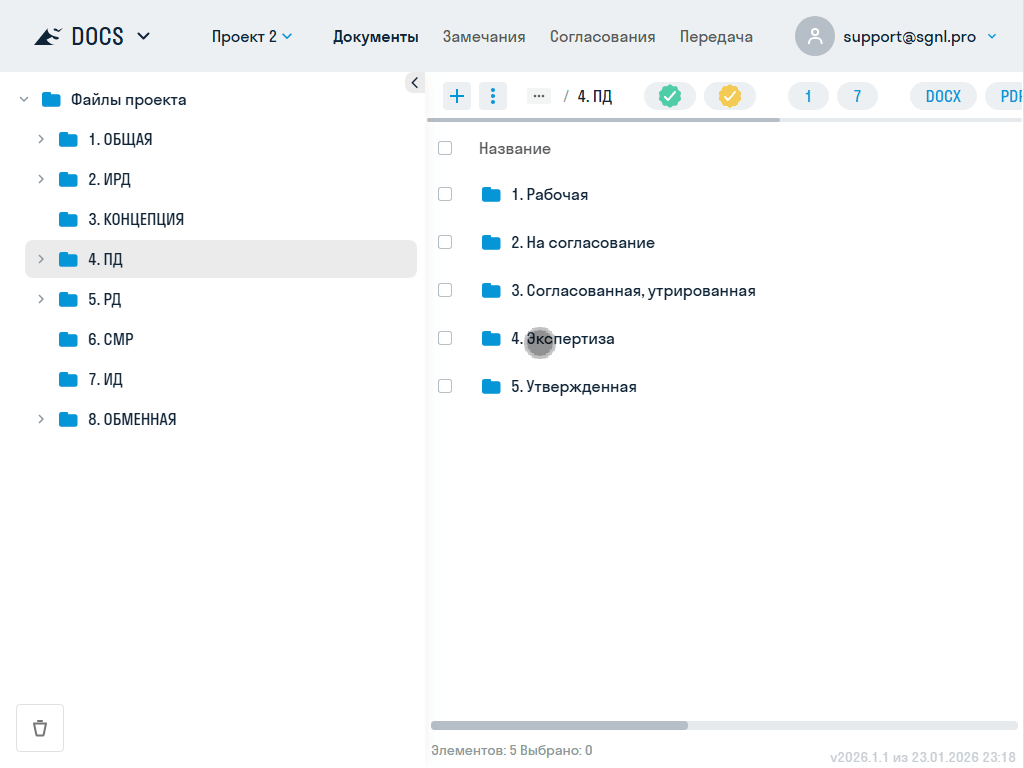Select 6. СМР in the file tree
This screenshot has width=1024, height=768.
pos(110,339)
